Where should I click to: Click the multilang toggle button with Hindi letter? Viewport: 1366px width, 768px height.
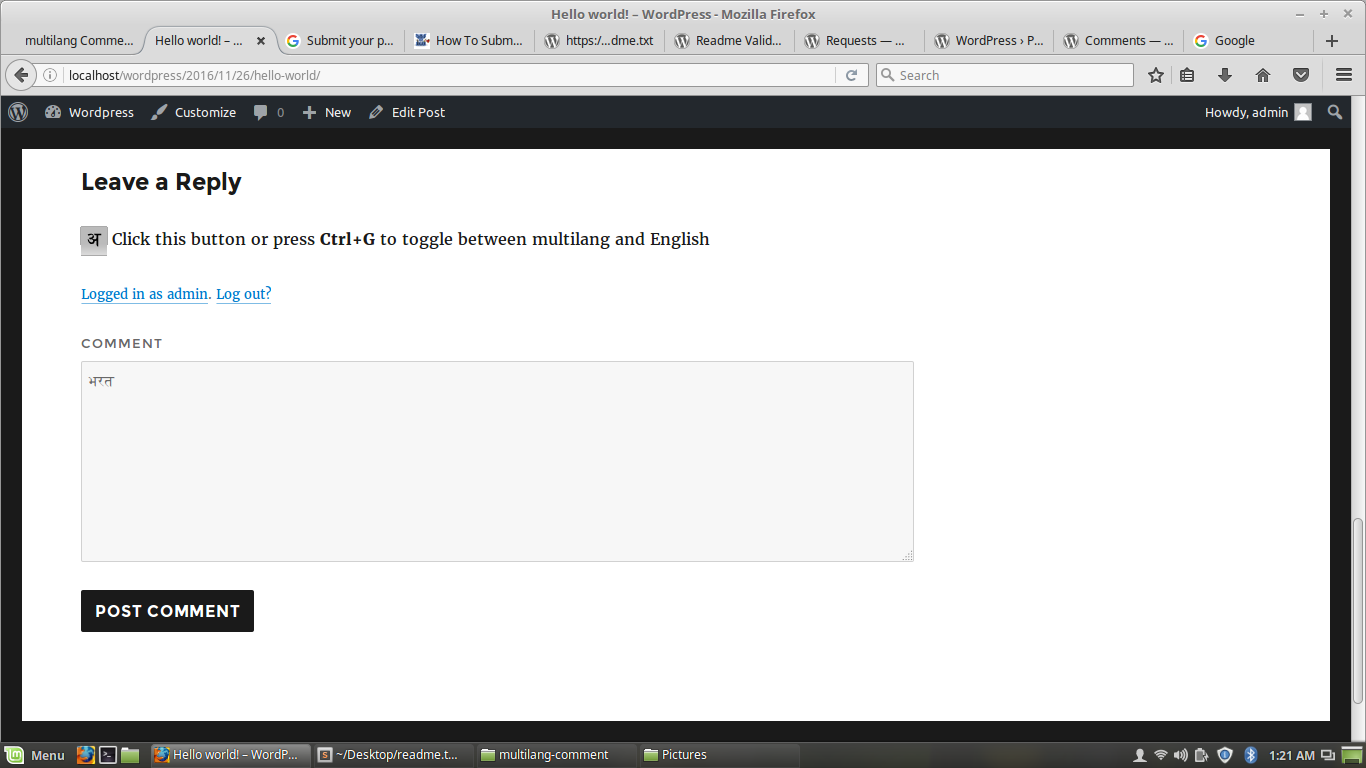coord(94,240)
